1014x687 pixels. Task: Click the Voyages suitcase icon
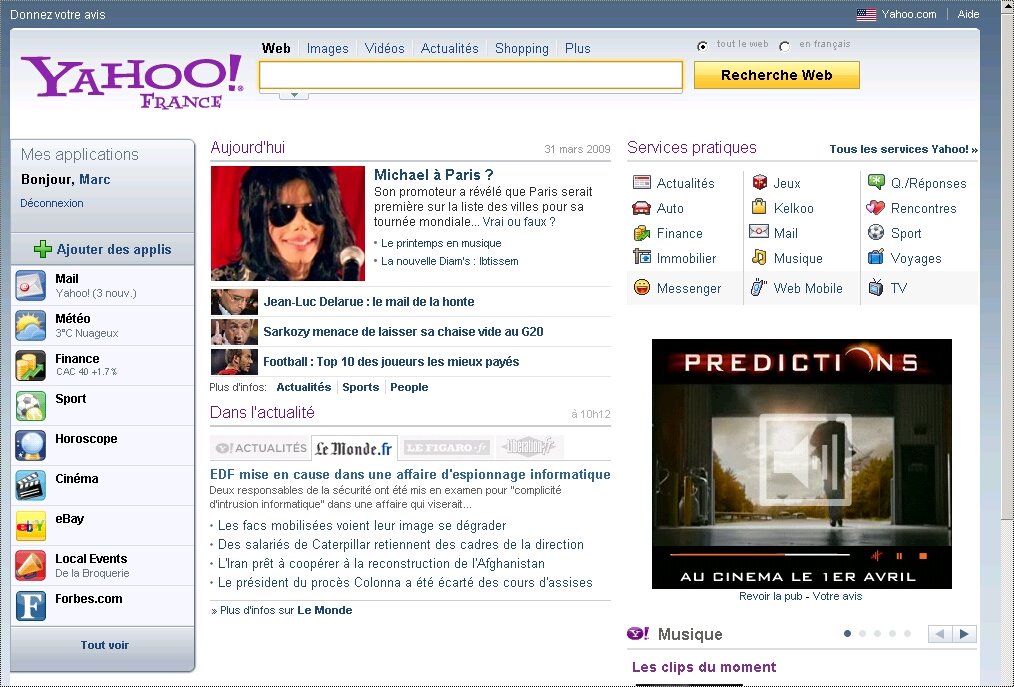(x=876, y=257)
